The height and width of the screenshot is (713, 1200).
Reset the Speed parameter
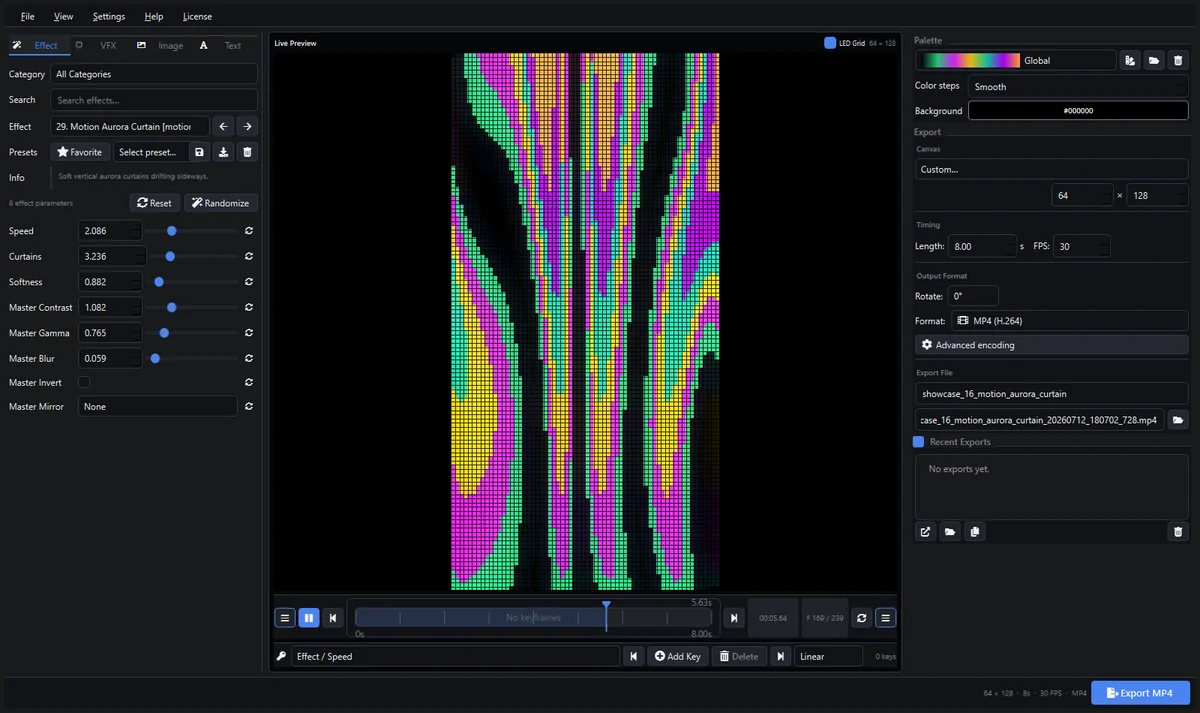click(x=248, y=231)
